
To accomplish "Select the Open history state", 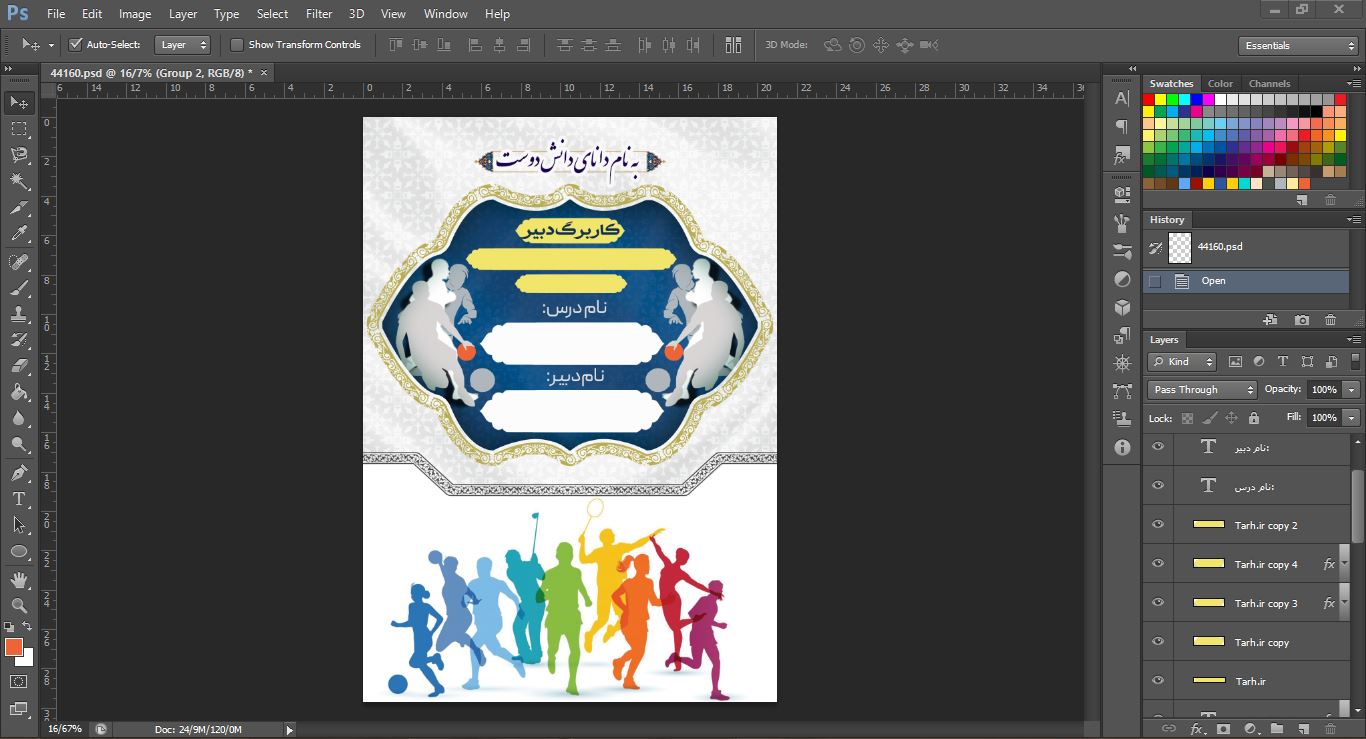I will point(1246,281).
